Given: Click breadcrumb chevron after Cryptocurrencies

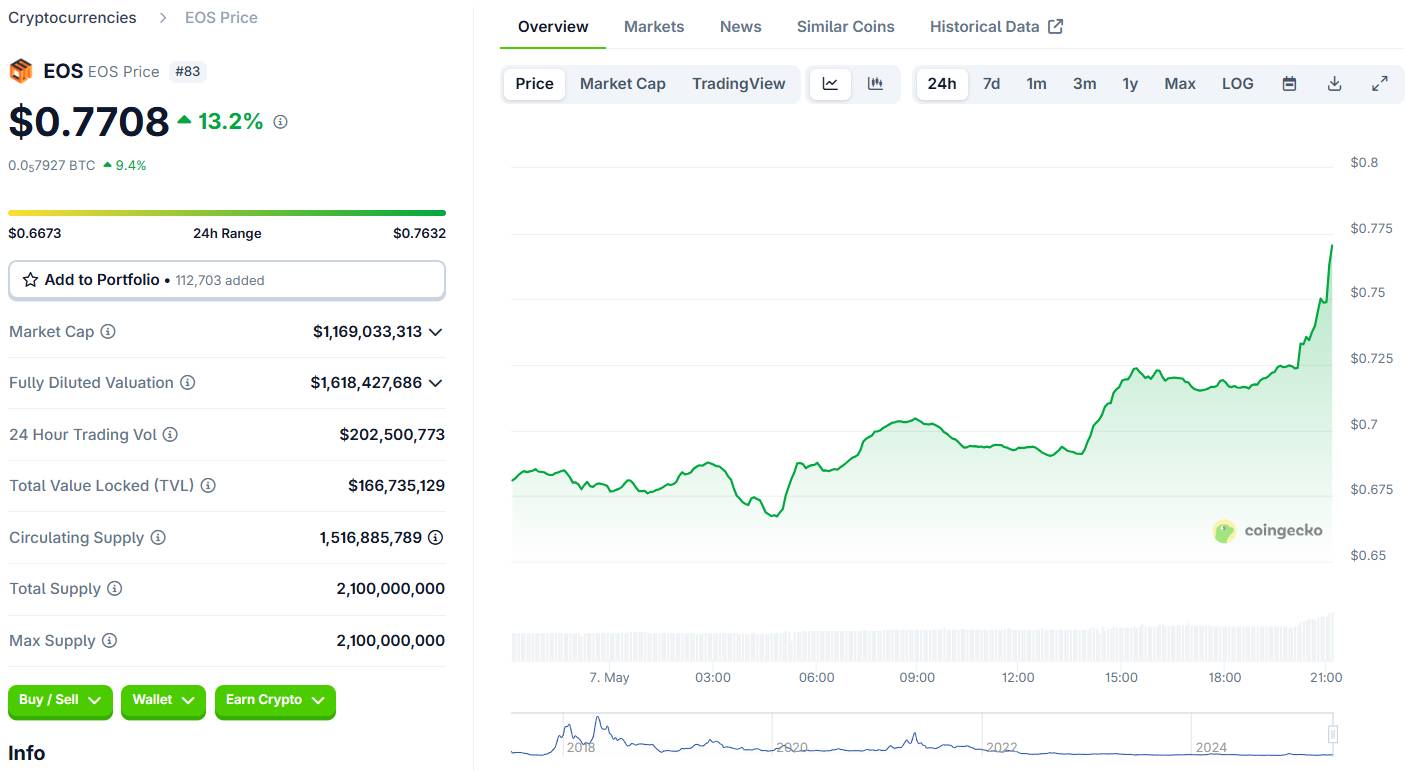Looking at the screenshot, I should pos(163,18).
